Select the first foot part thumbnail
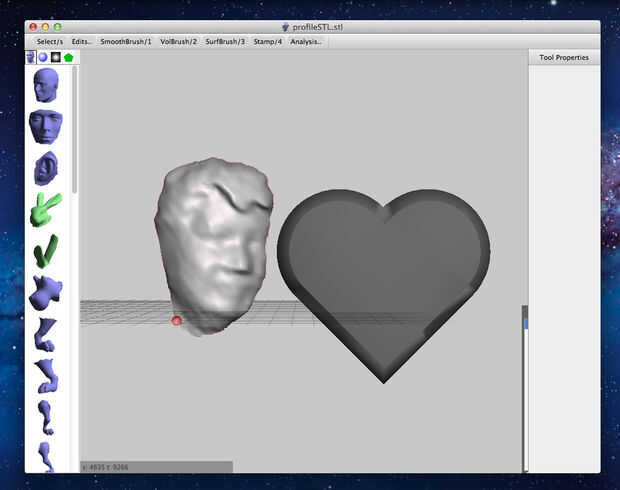620x490 pixels. [45, 335]
